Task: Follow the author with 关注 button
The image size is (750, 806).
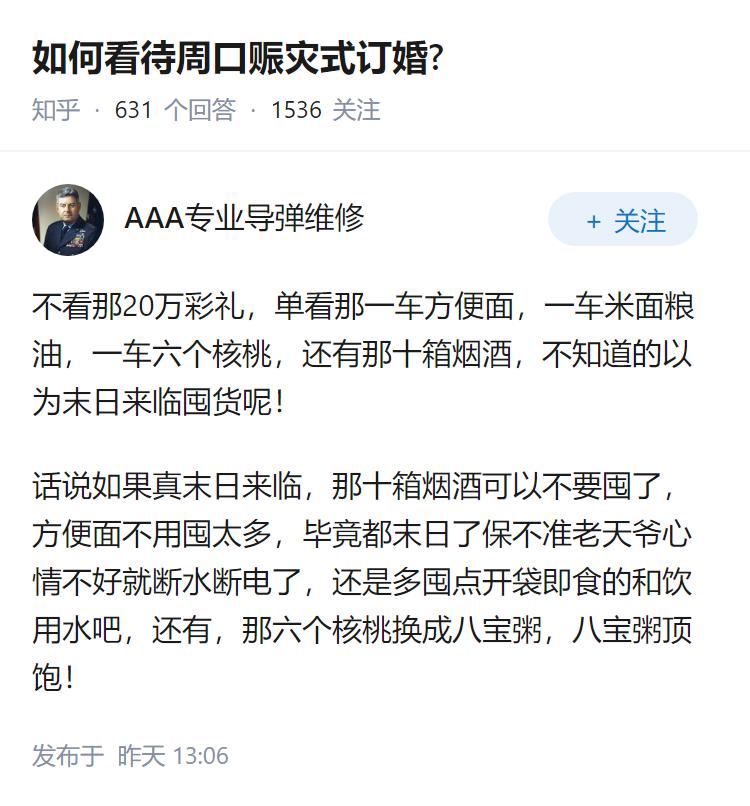Action: pyautogui.click(x=623, y=220)
